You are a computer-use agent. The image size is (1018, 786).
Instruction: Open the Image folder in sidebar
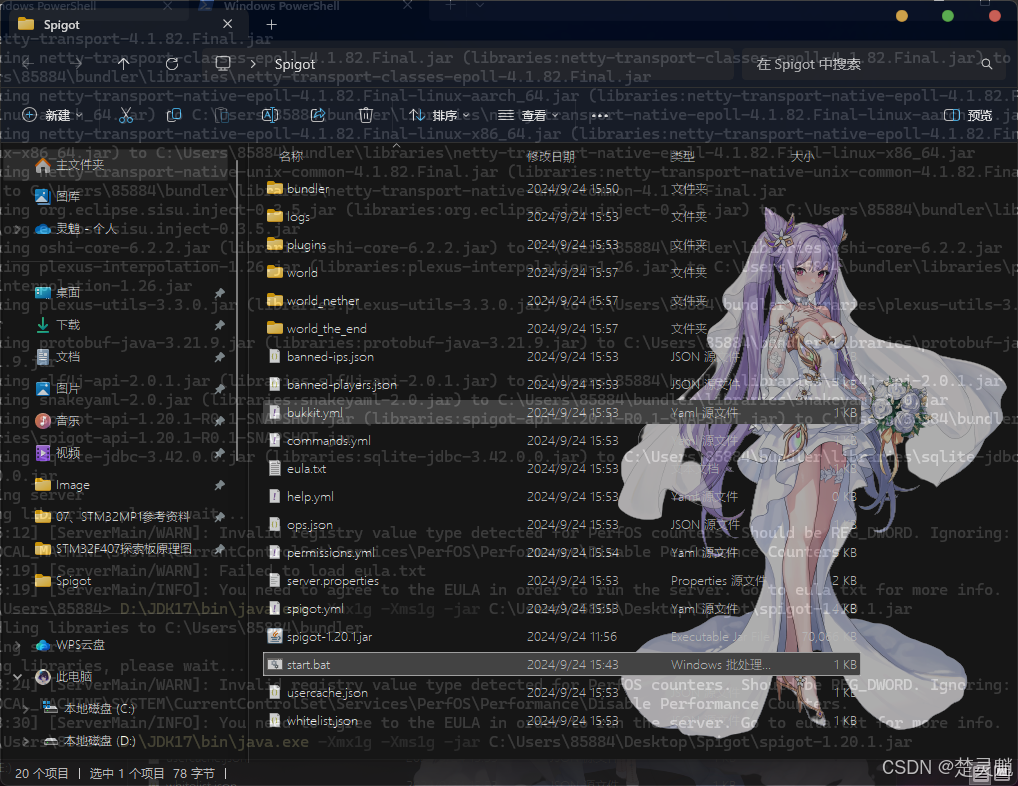click(x=62, y=485)
